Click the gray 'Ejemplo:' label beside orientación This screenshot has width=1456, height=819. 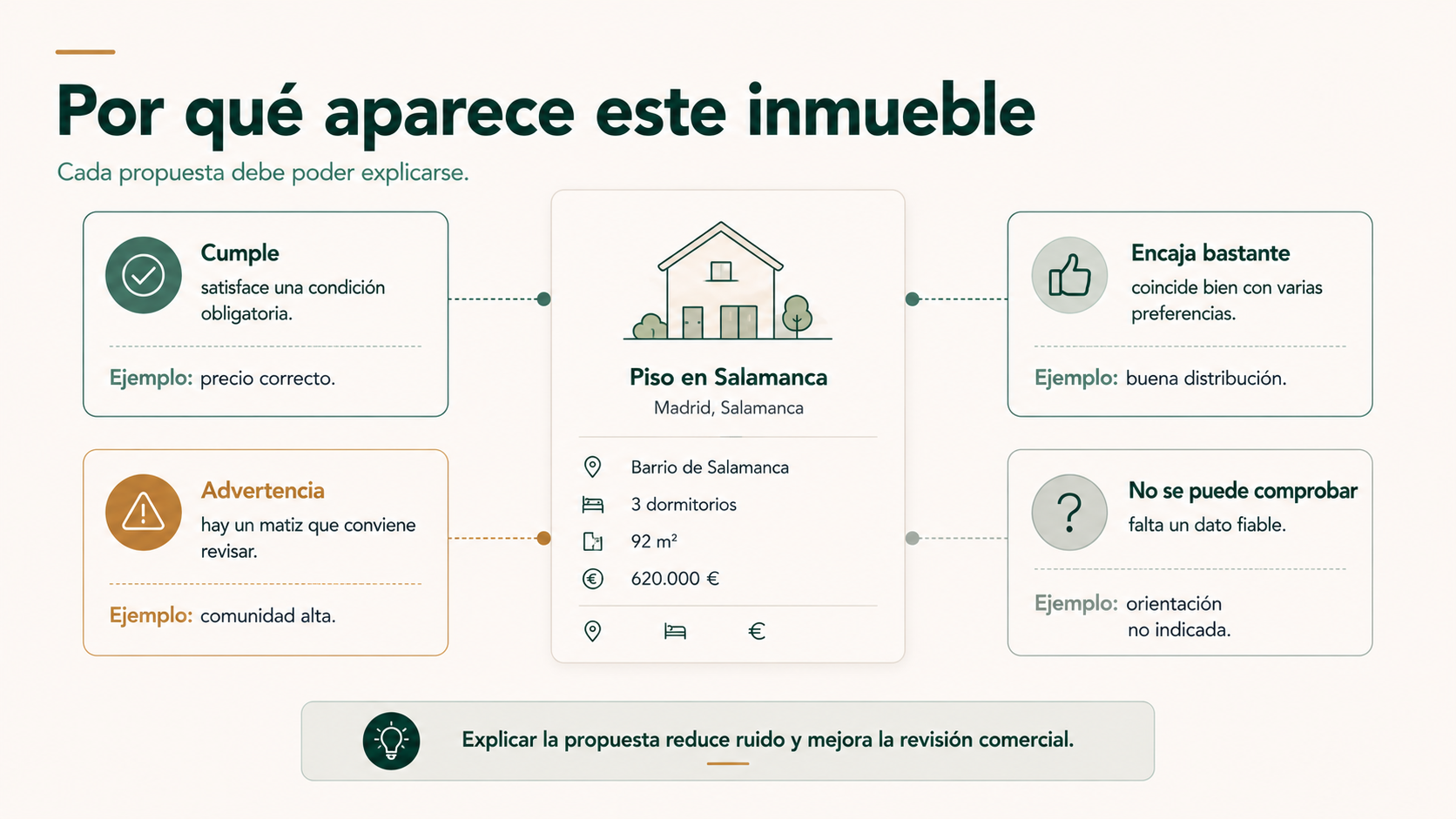tap(1076, 604)
